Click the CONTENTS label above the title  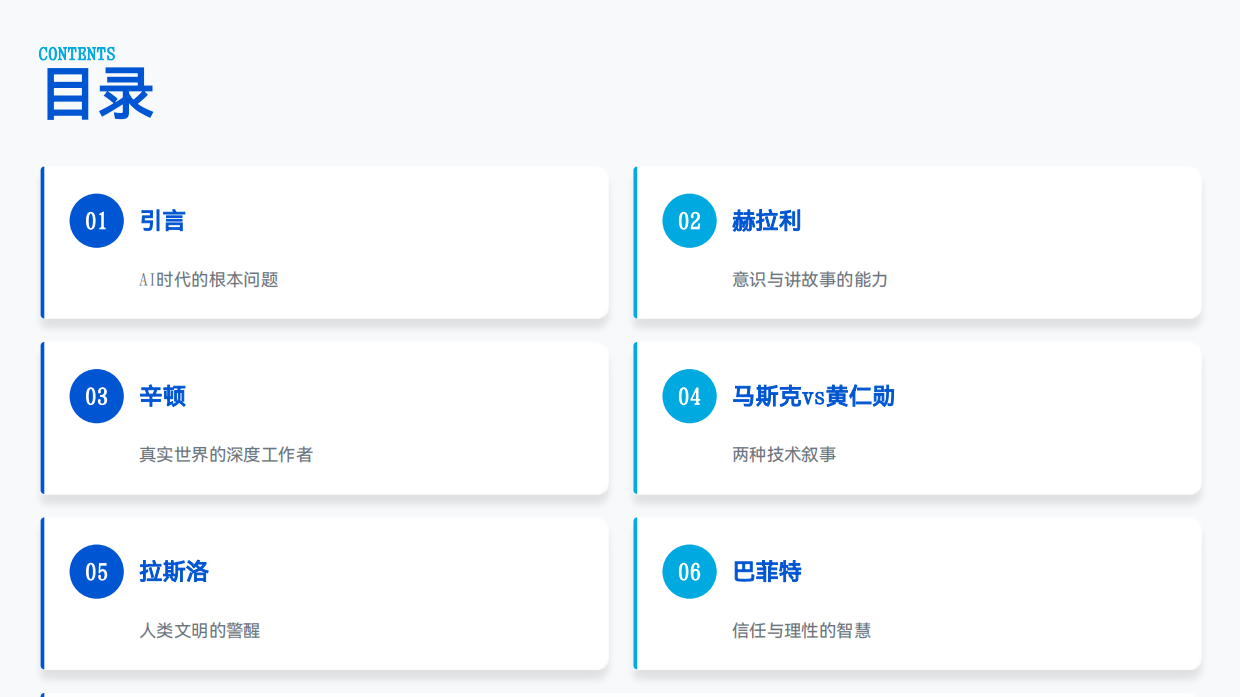76,54
